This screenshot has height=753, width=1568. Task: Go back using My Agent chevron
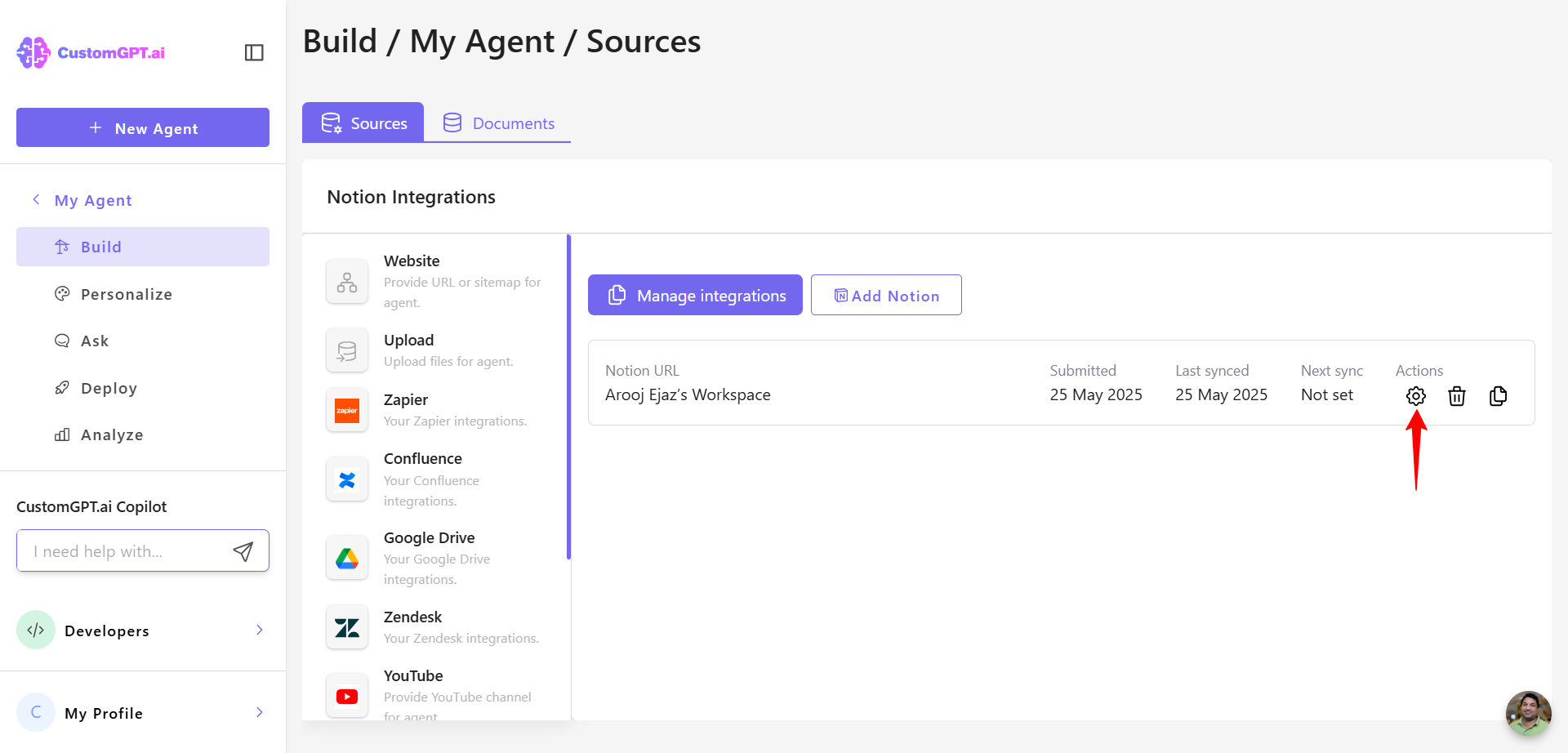[x=36, y=199]
